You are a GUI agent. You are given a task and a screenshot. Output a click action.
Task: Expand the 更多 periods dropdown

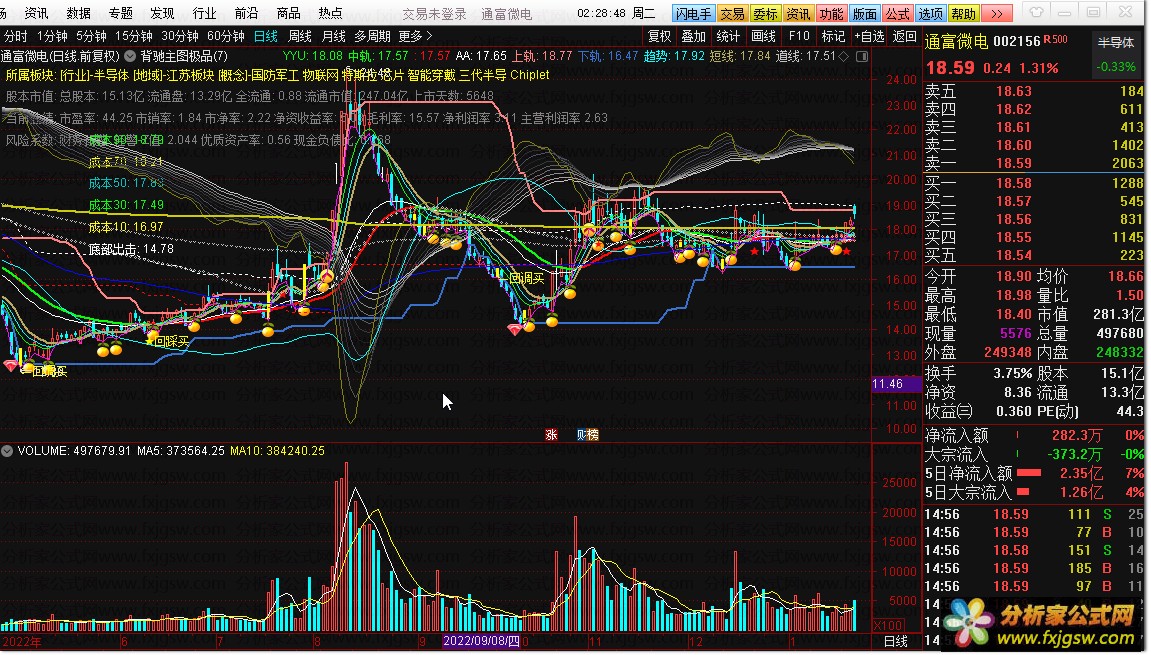[415, 36]
